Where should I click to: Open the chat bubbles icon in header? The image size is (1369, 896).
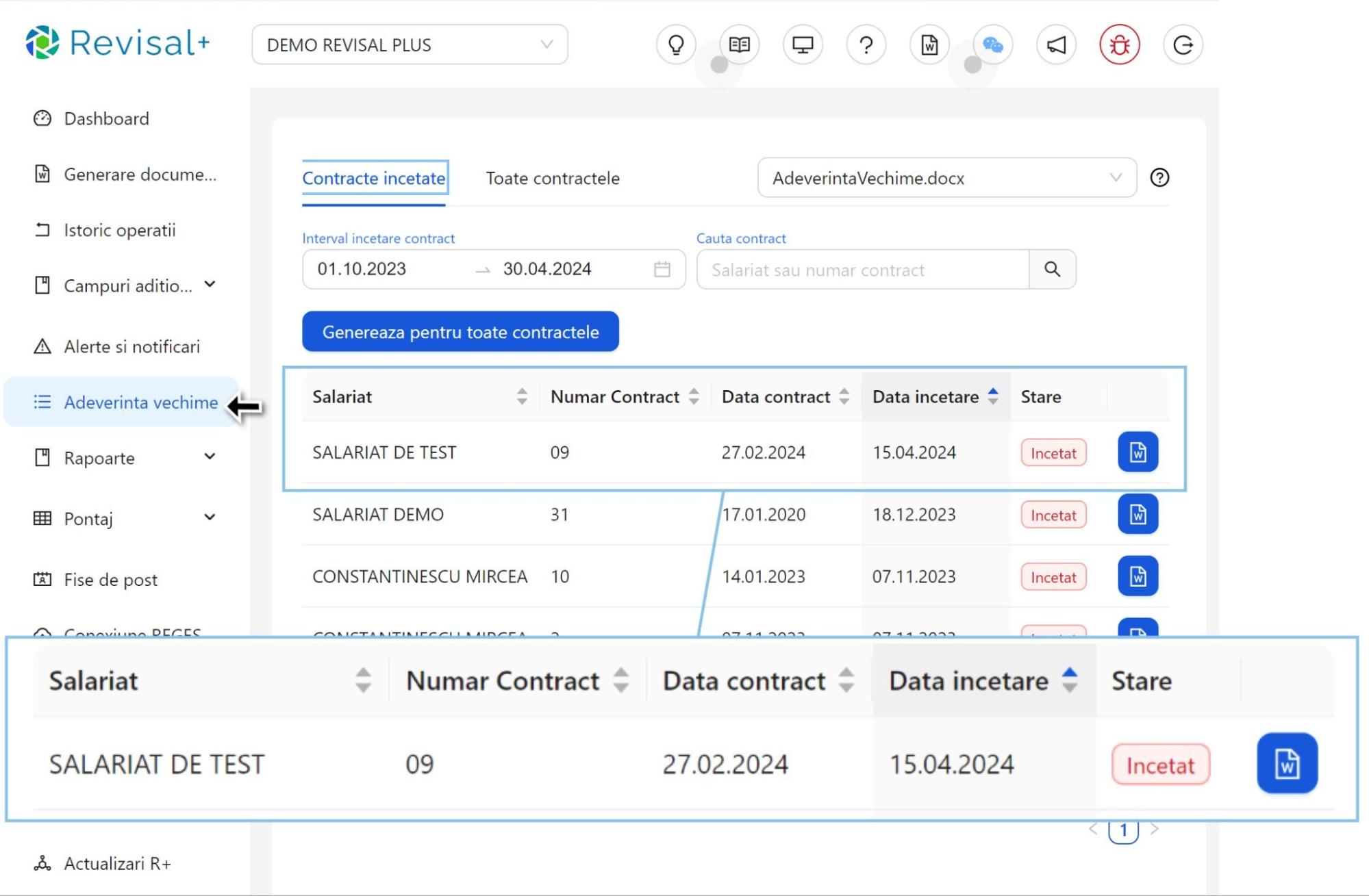(992, 45)
